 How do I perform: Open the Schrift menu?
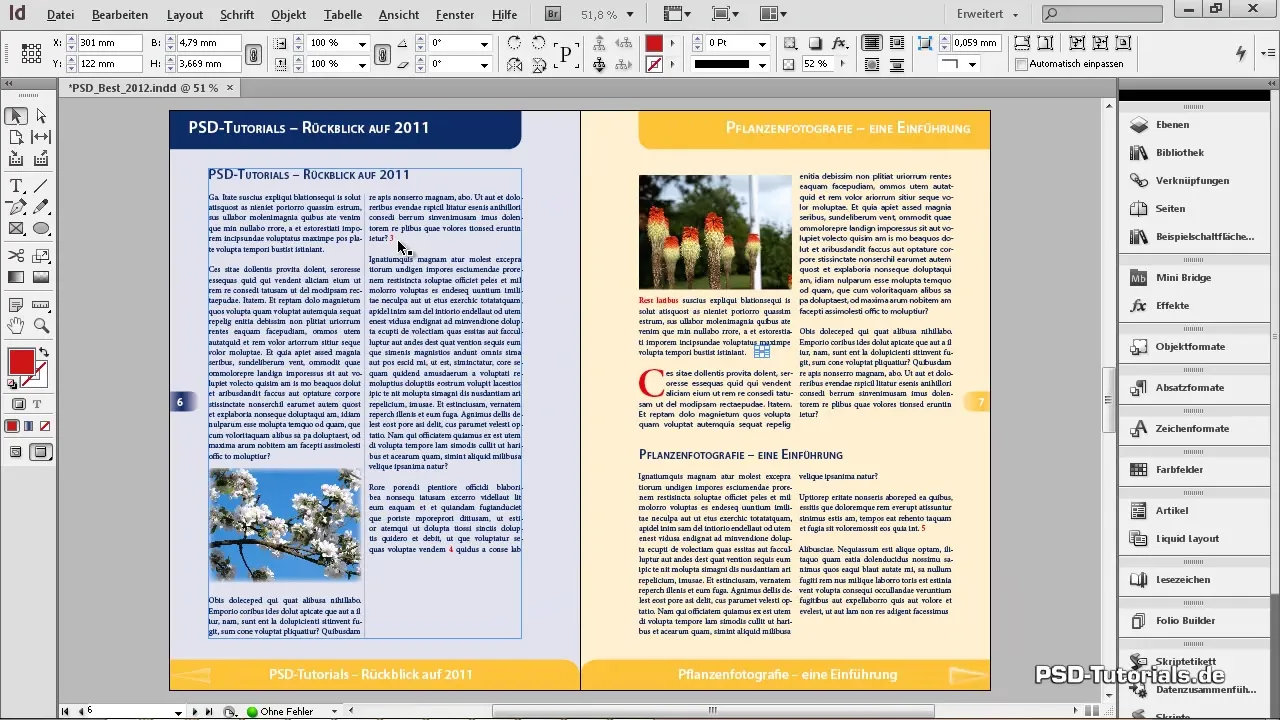pos(237,15)
